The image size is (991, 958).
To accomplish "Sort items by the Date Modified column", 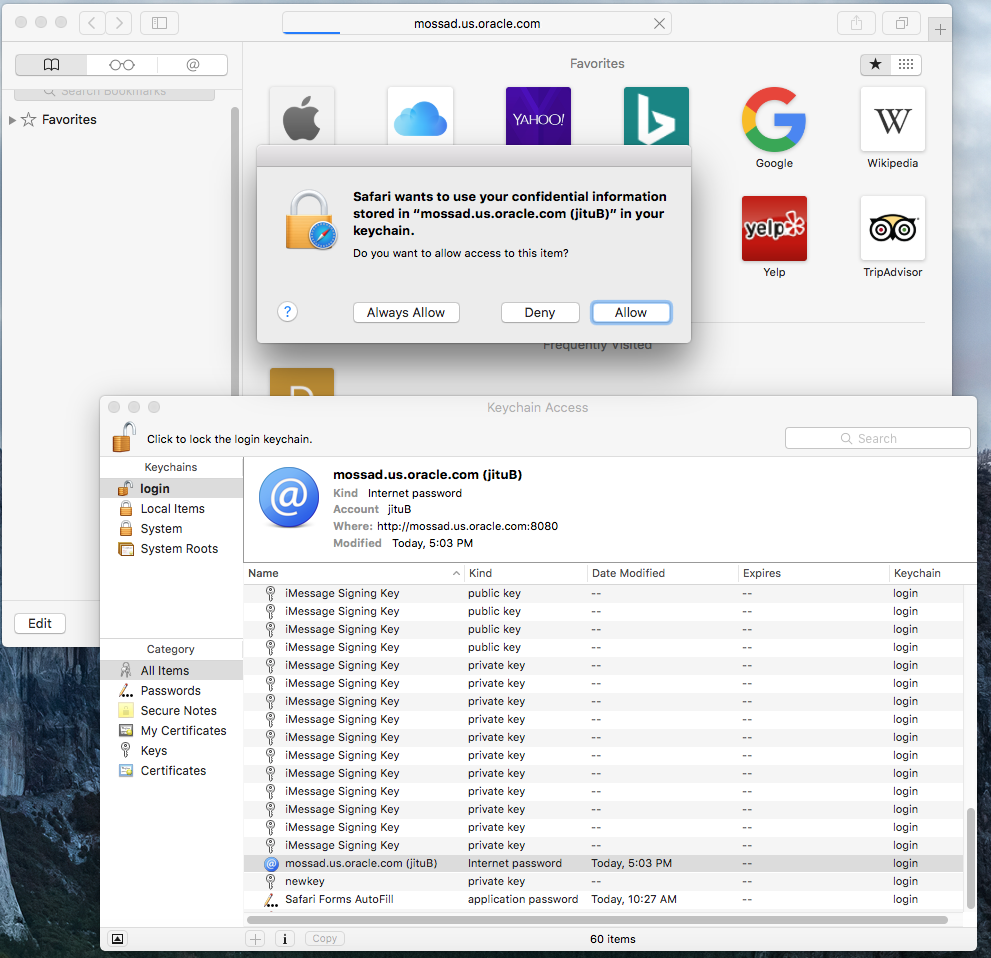I will coord(660,573).
